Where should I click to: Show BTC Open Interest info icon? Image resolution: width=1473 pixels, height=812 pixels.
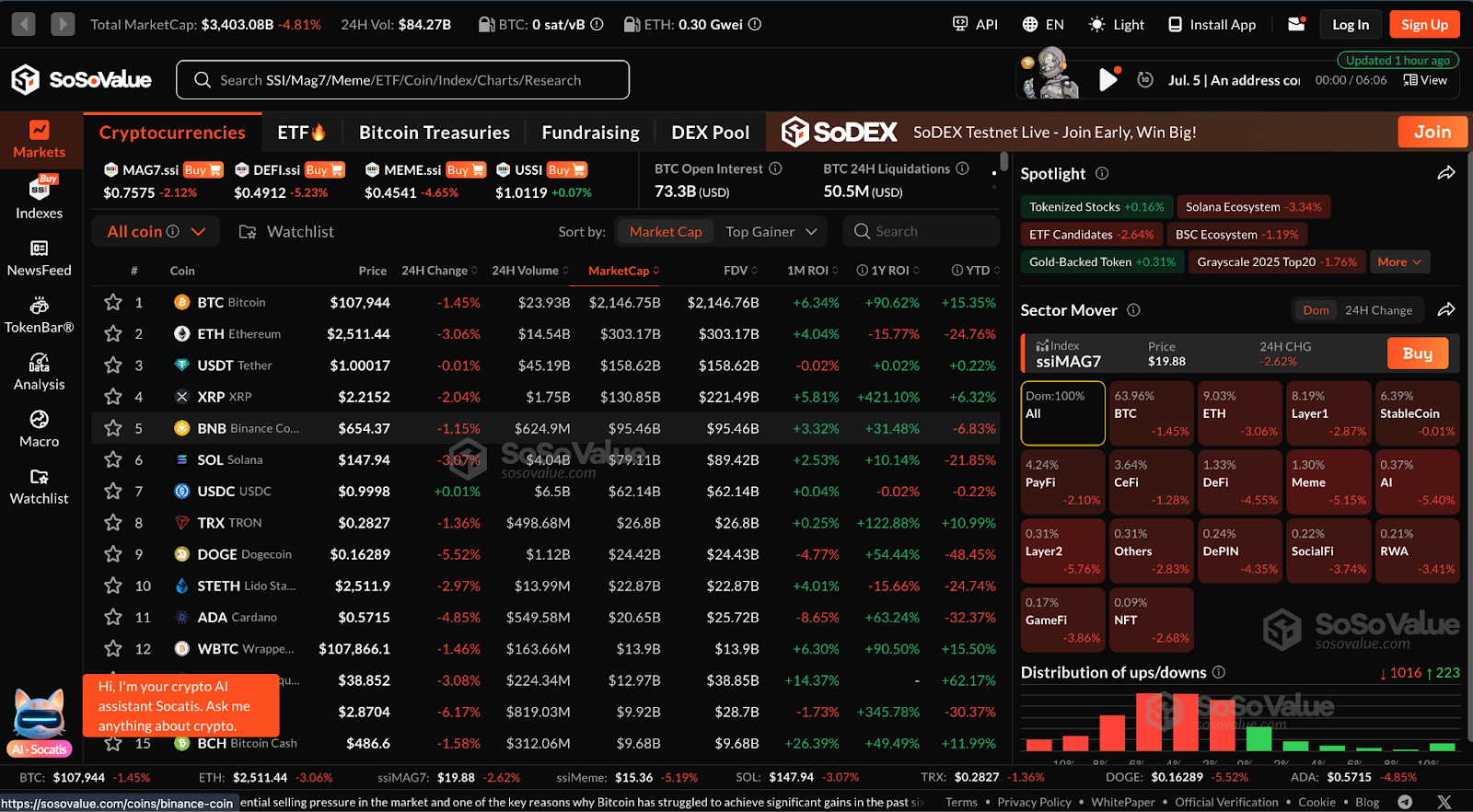click(775, 168)
